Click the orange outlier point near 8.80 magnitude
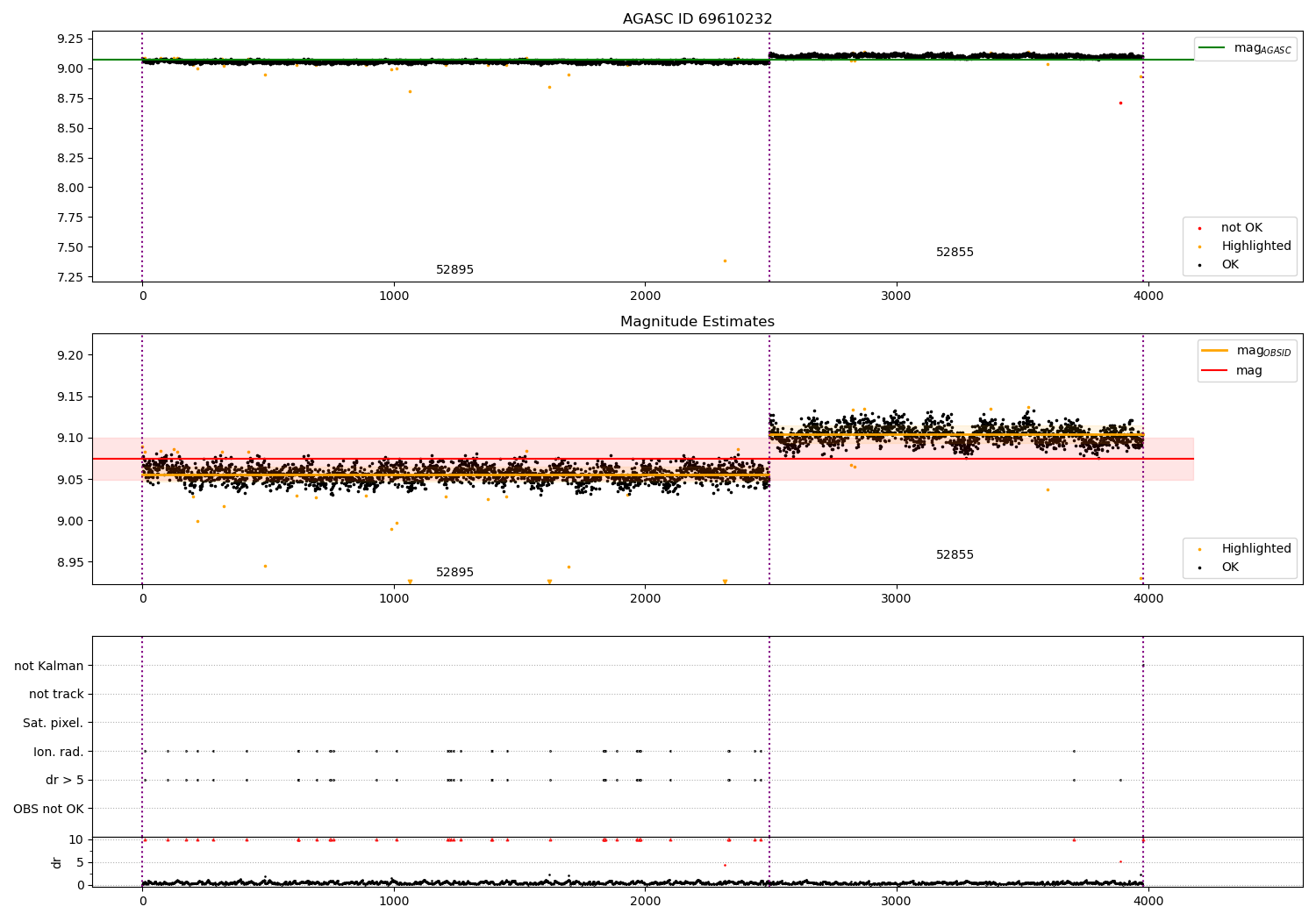Screen dimensions: 1316x921 point(410,91)
